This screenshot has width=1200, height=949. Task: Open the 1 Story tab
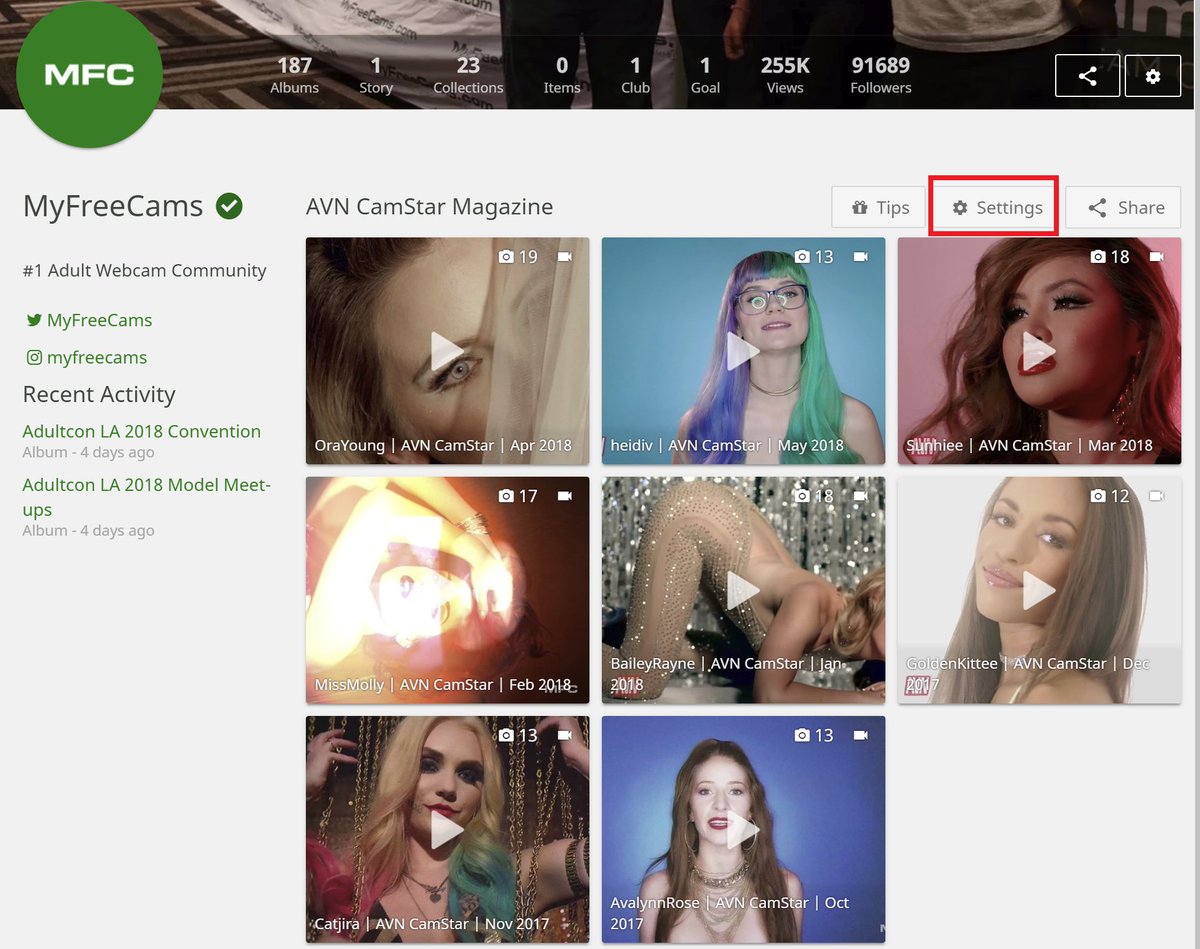[376, 75]
